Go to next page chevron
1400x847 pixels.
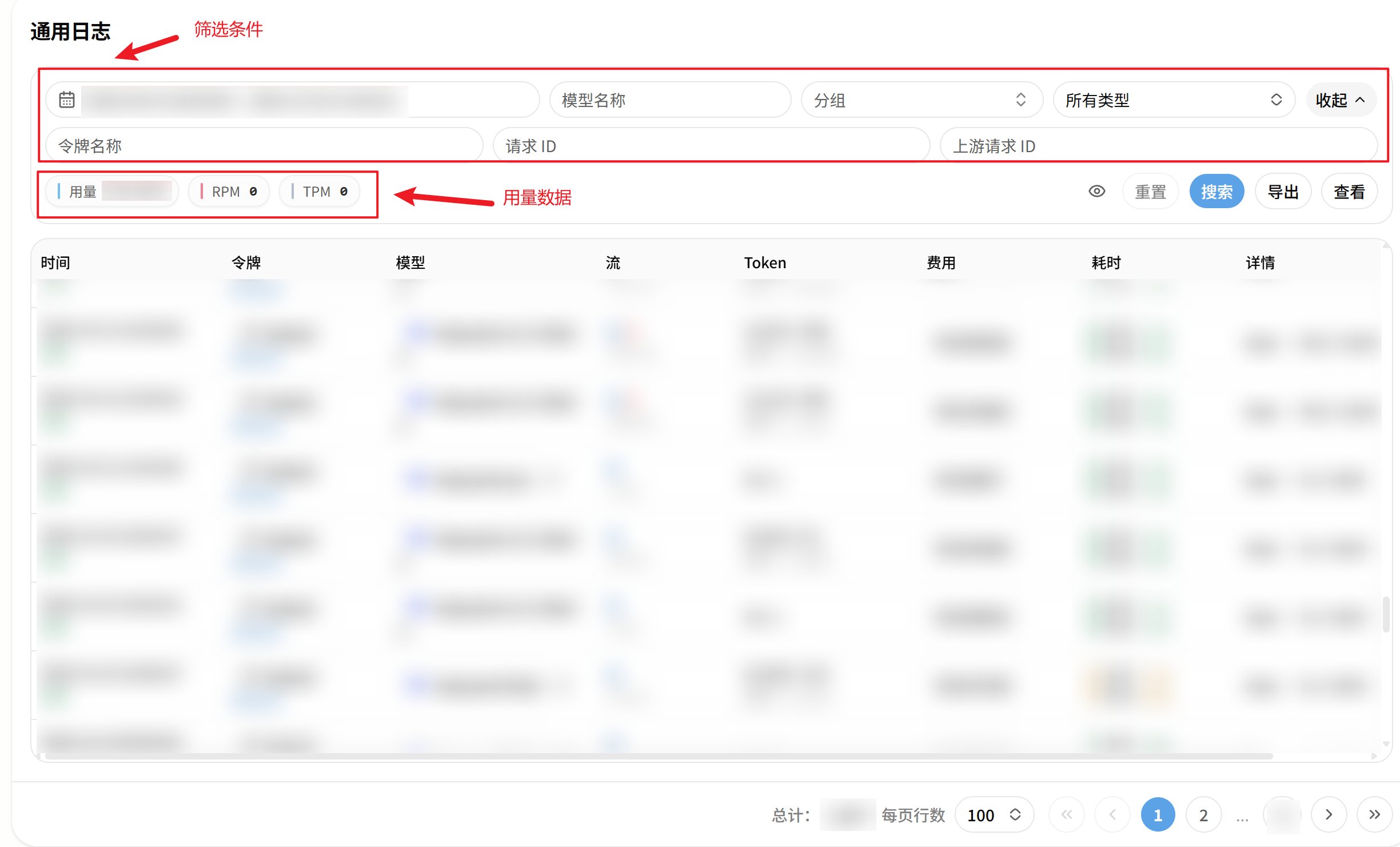(1329, 814)
